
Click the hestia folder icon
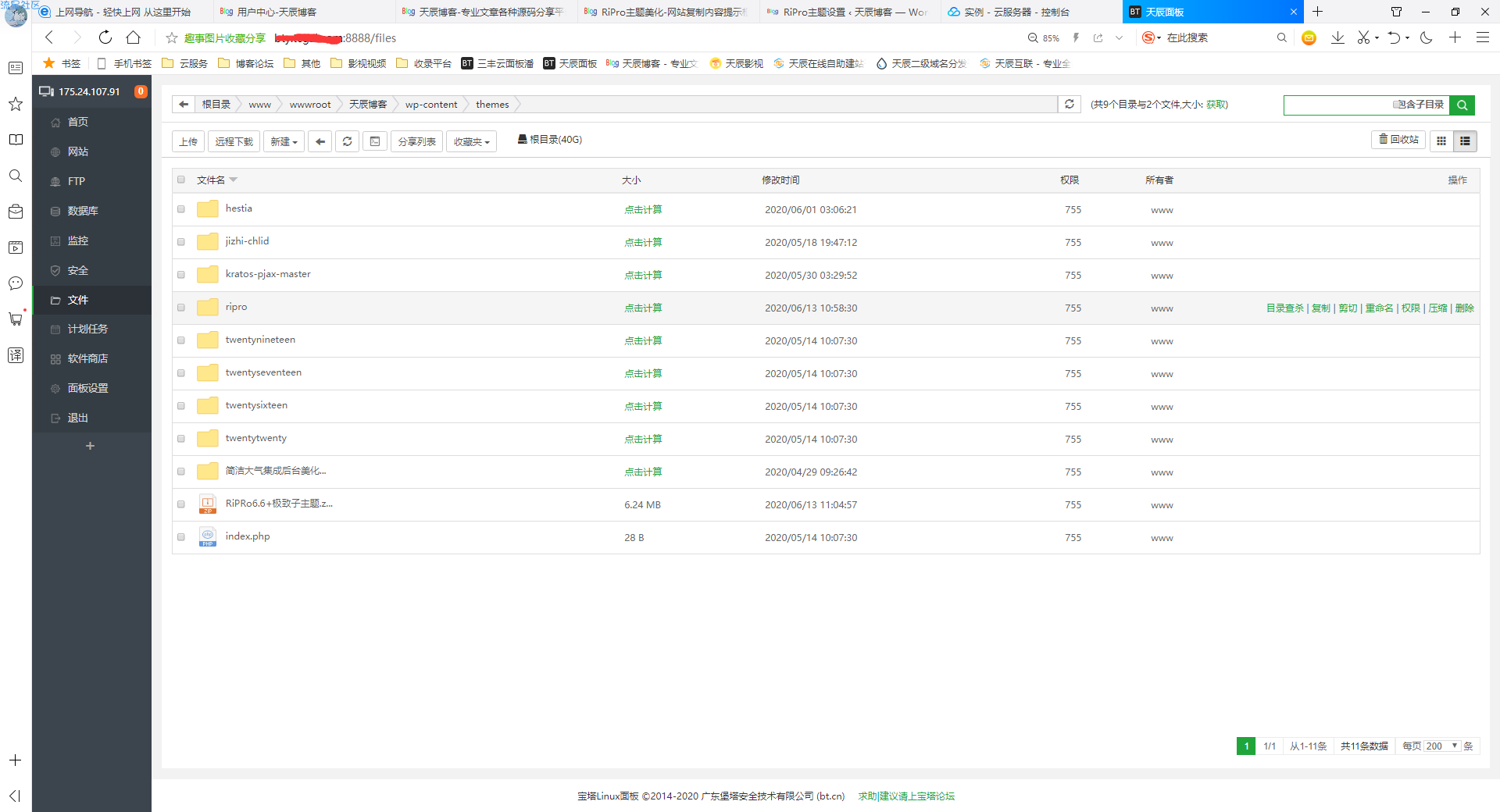(x=208, y=209)
